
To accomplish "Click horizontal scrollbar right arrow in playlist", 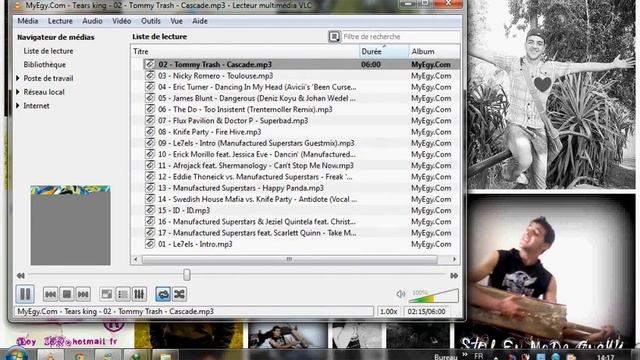I will click(454, 259).
